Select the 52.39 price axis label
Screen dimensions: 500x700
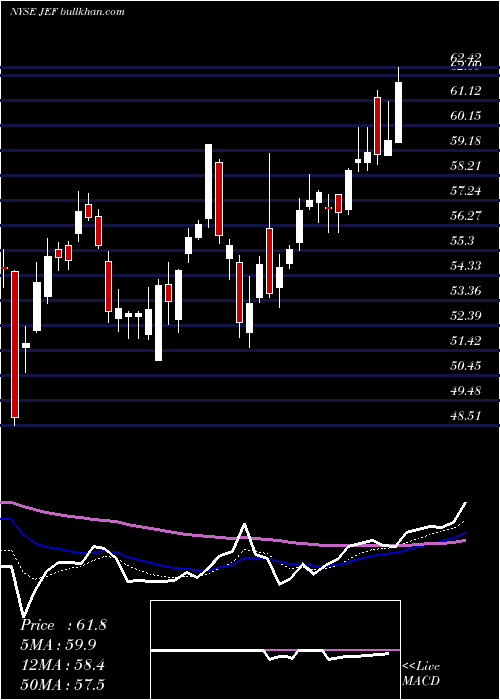click(x=466, y=316)
